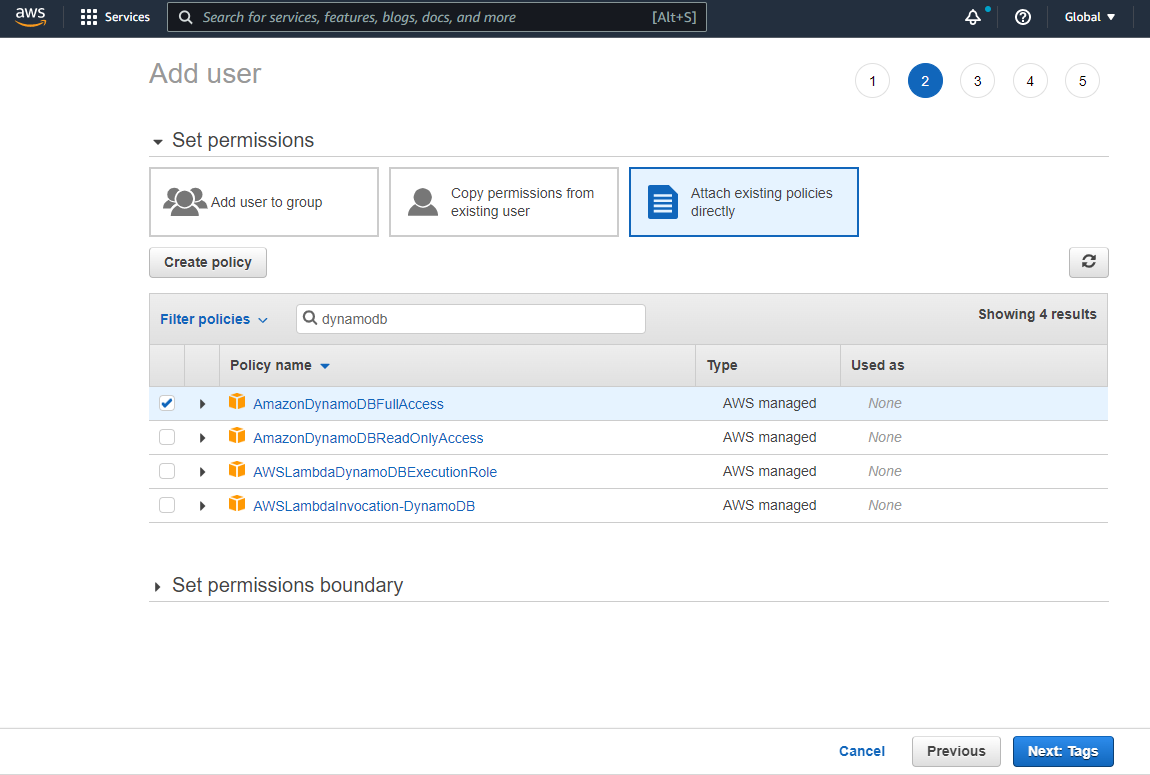The height and width of the screenshot is (775, 1150).
Task: Select the Add user to group option
Action: (x=264, y=202)
